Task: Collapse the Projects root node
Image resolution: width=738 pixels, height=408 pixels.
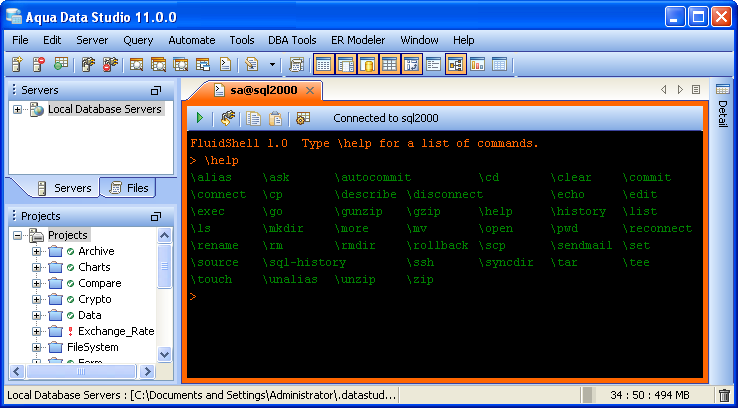Action: (x=17, y=235)
